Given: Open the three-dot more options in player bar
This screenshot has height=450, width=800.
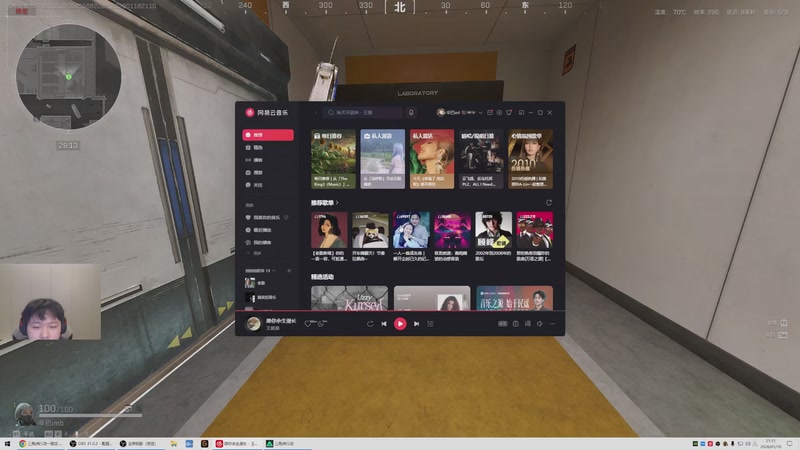Looking at the screenshot, I should pos(553,323).
